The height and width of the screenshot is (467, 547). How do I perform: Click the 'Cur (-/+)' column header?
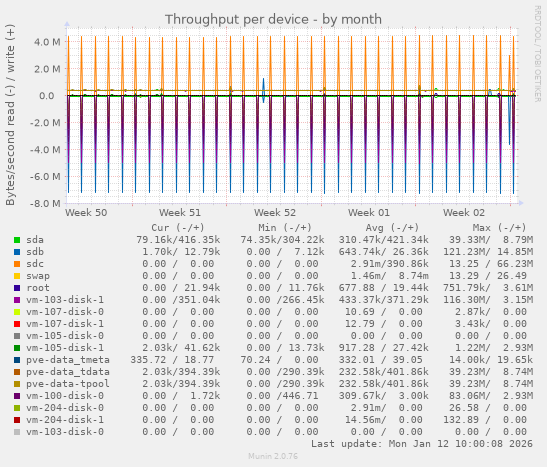pos(178,228)
